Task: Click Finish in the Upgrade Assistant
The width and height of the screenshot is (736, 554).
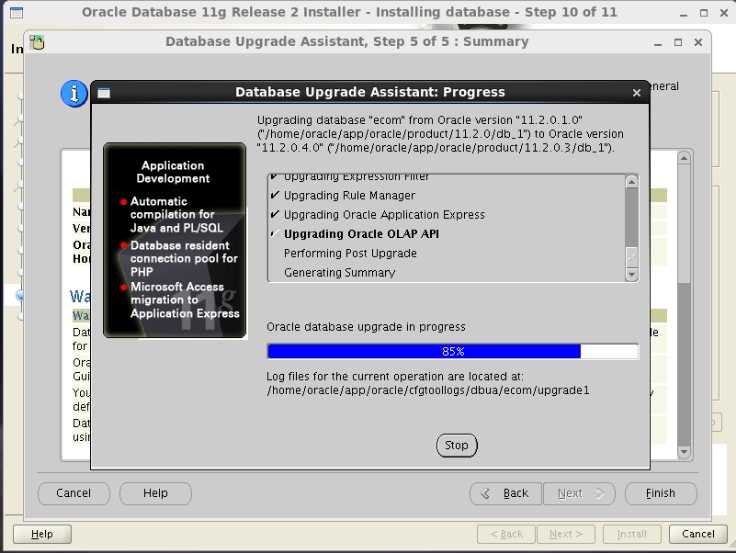Action: [661, 493]
